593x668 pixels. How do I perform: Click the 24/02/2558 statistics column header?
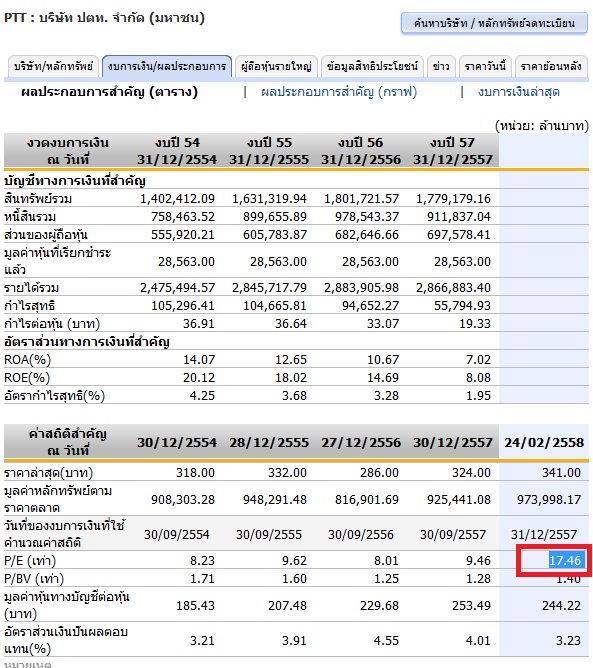(544, 443)
